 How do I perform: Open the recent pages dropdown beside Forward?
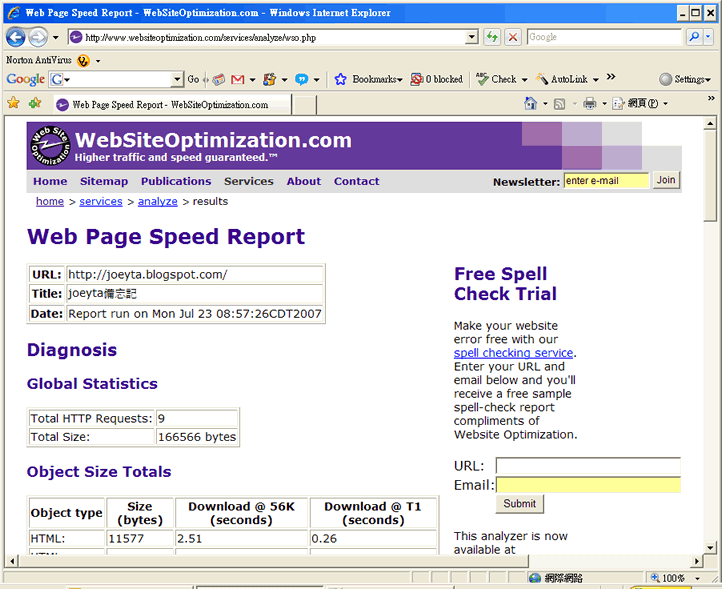55,37
